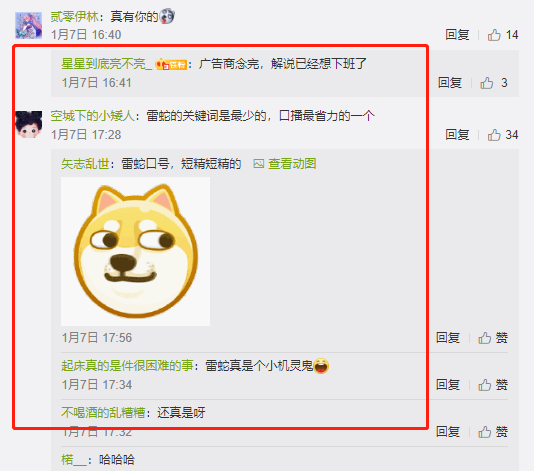
Task: Reply to 空城下的小矮人's comment
Action: (x=457, y=135)
